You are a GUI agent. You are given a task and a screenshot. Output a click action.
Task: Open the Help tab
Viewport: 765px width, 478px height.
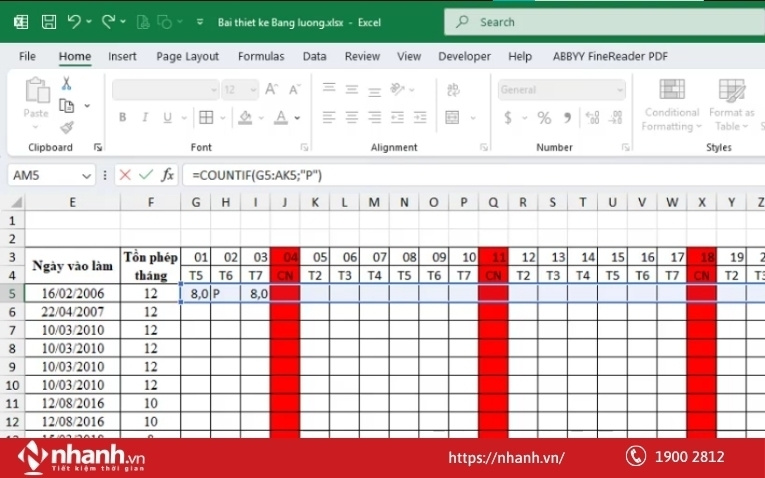click(520, 56)
